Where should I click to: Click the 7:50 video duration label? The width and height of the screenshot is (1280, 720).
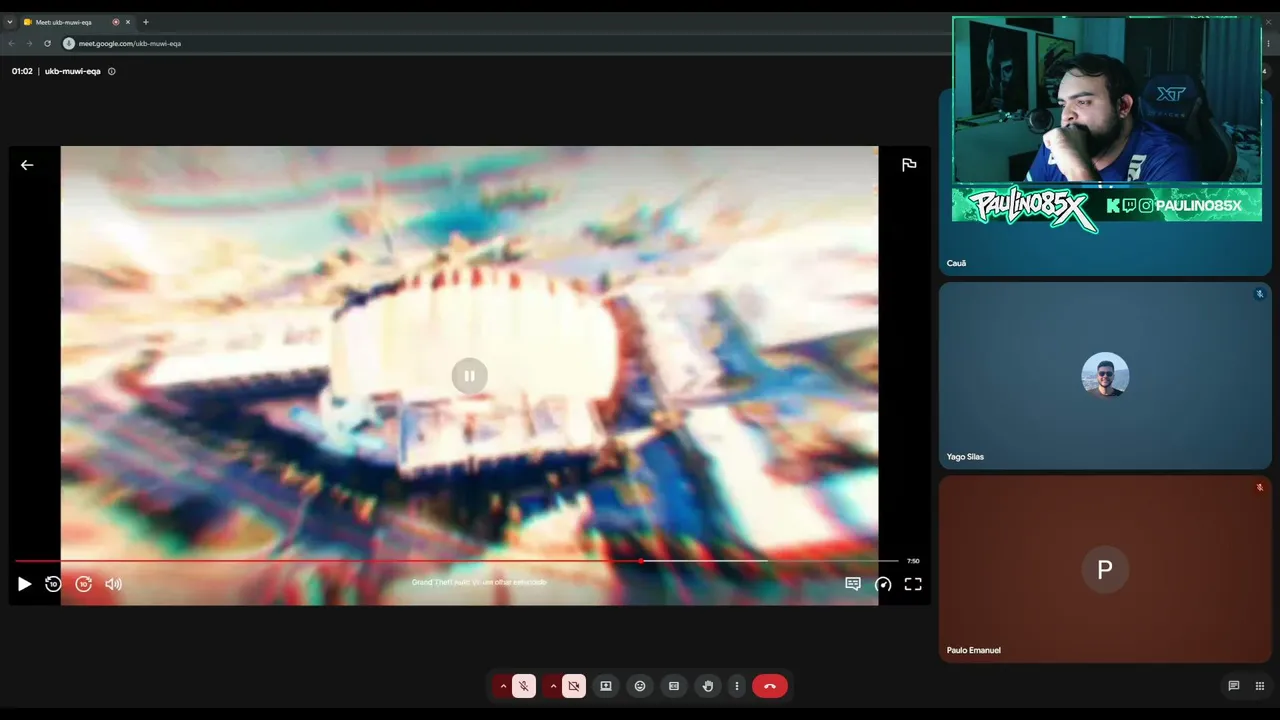coord(913,561)
